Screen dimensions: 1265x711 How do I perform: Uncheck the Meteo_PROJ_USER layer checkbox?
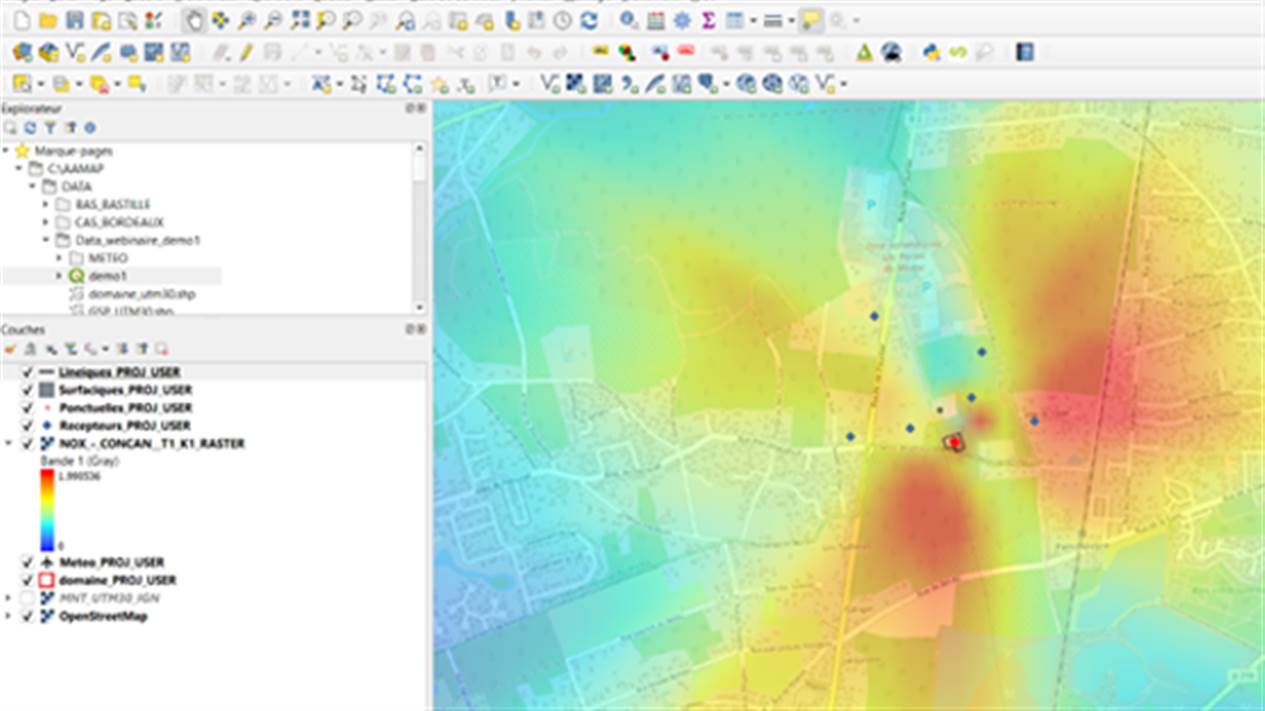tap(27, 562)
